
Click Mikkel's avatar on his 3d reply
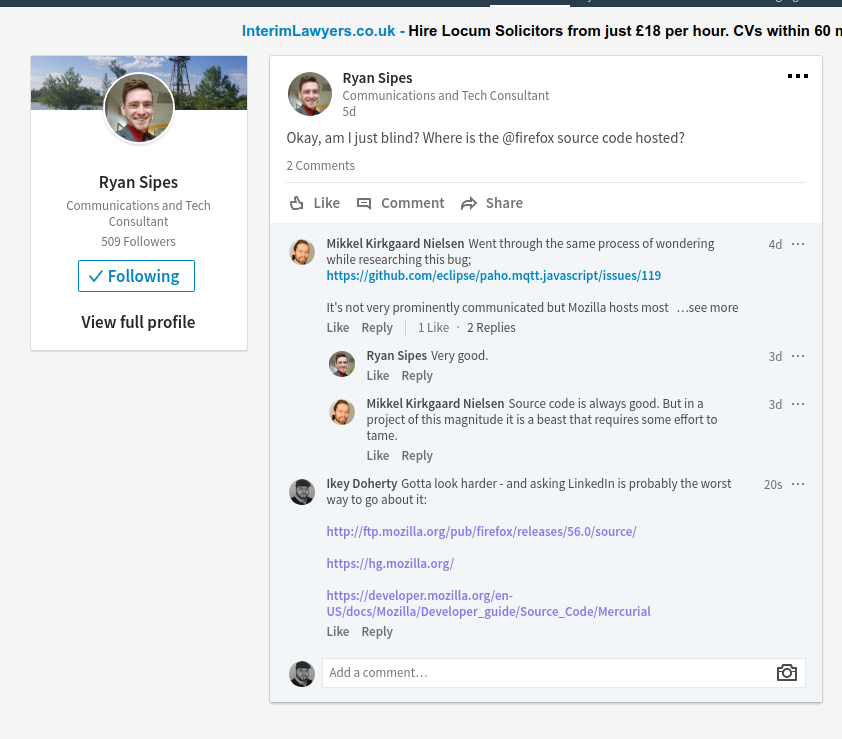coord(342,412)
